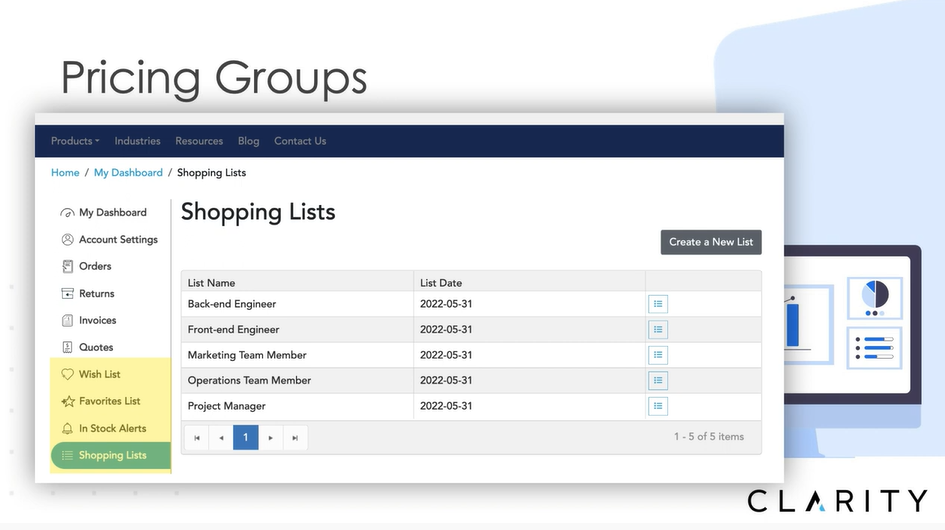Open details icon for Marketing Team Member list
Image resolution: width=945 pixels, height=530 pixels.
click(658, 355)
